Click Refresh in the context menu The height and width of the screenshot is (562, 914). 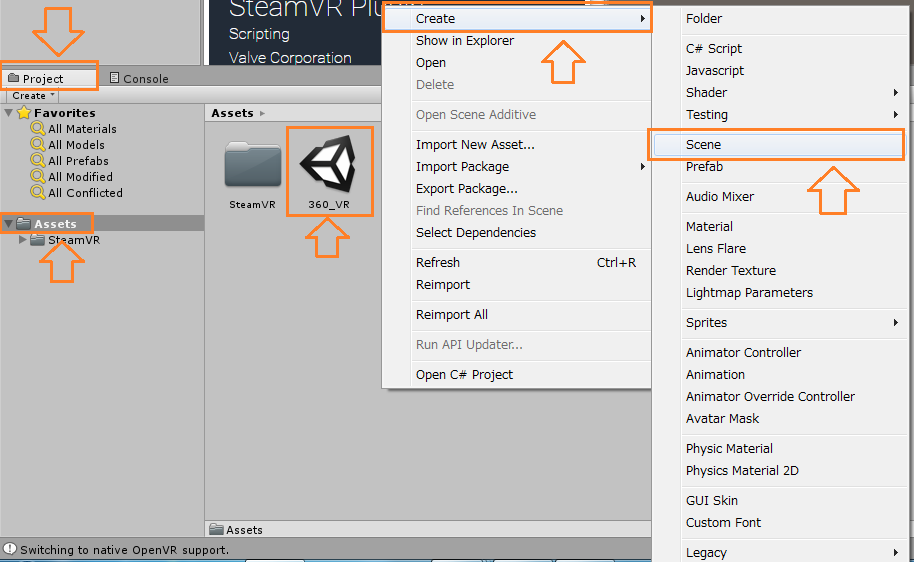(517, 263)
